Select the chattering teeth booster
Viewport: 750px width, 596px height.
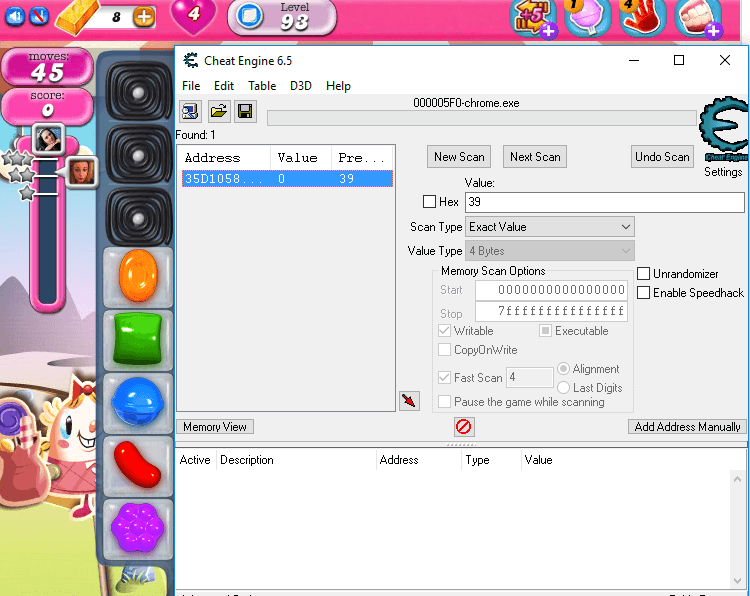click(x=698, y=18)
